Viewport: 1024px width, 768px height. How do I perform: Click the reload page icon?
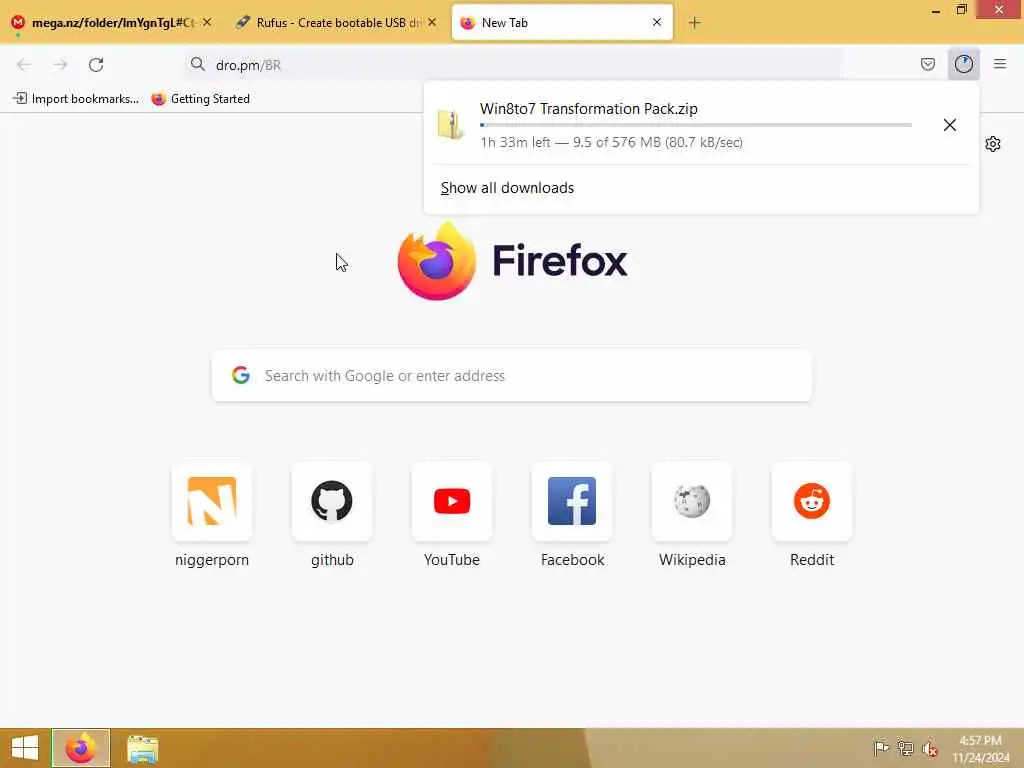pos(96,65)
